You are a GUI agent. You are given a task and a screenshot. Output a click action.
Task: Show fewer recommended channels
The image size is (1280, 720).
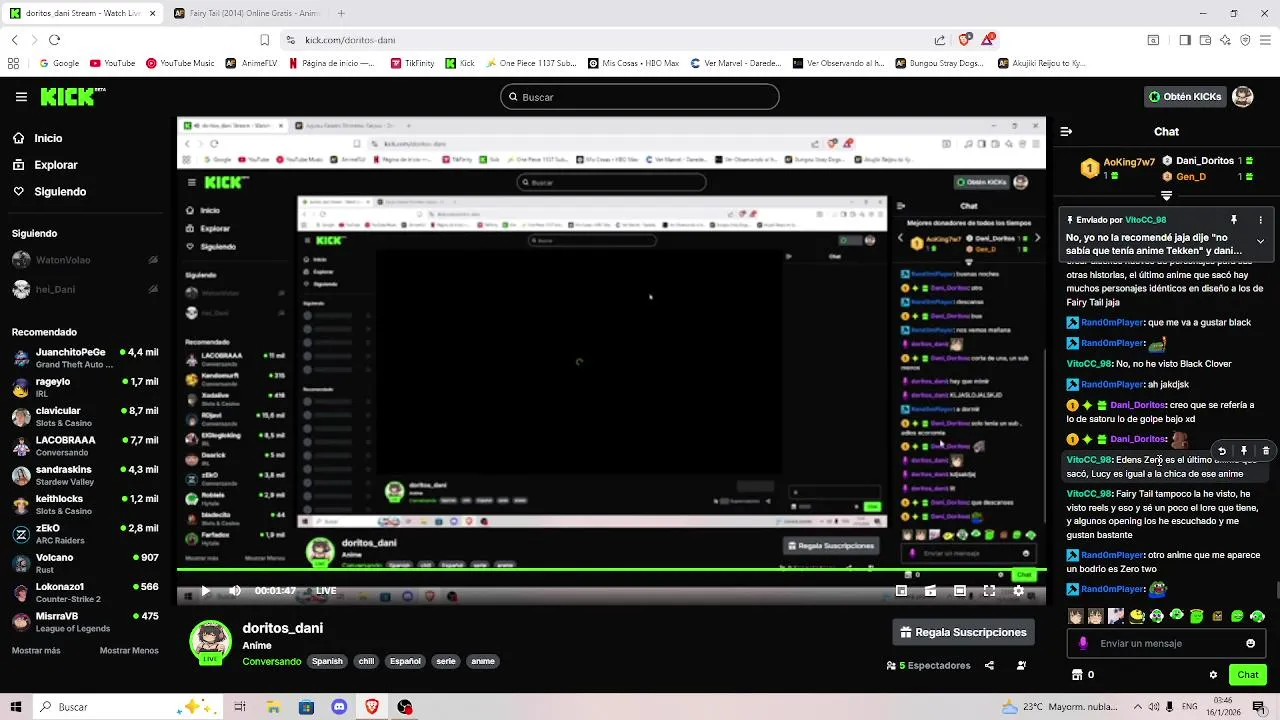click(x=129, y=650)
